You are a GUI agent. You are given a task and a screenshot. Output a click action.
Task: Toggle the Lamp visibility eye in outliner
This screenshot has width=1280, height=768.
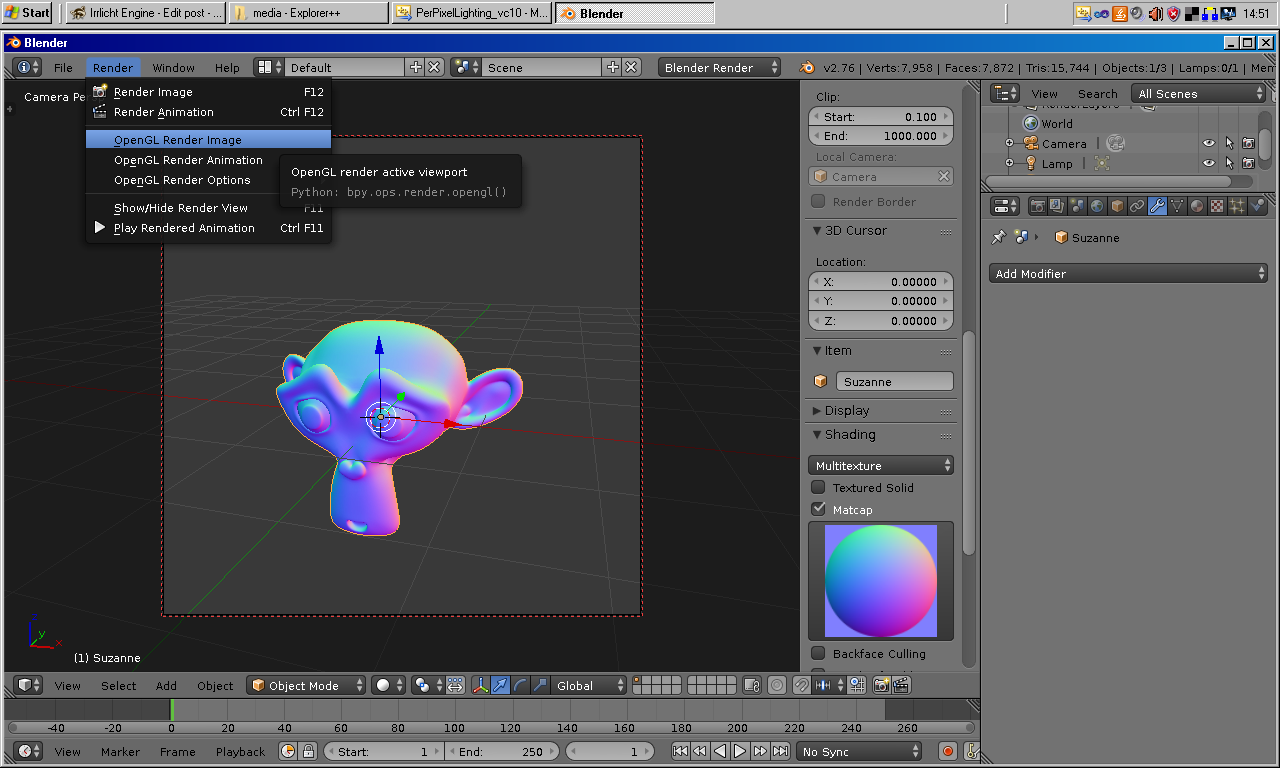[1209, 163]
